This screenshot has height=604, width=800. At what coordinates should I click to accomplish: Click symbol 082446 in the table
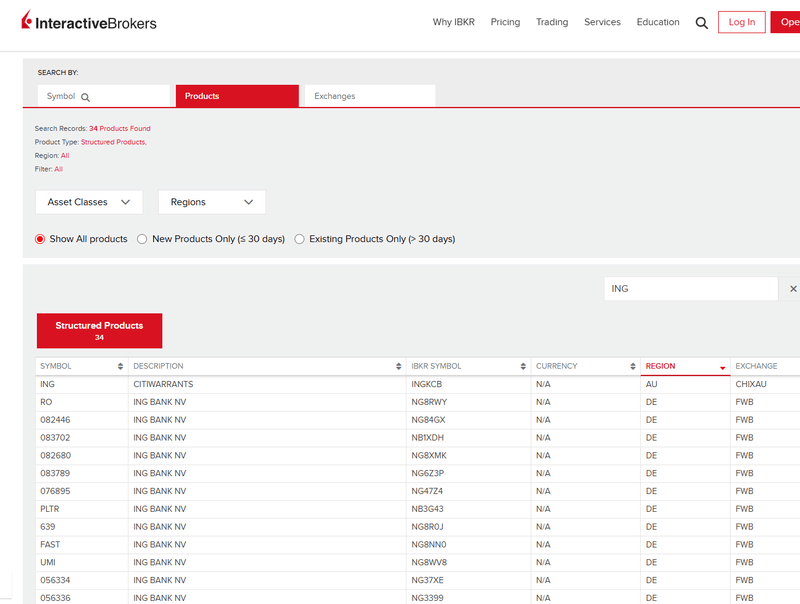point(55,420)
